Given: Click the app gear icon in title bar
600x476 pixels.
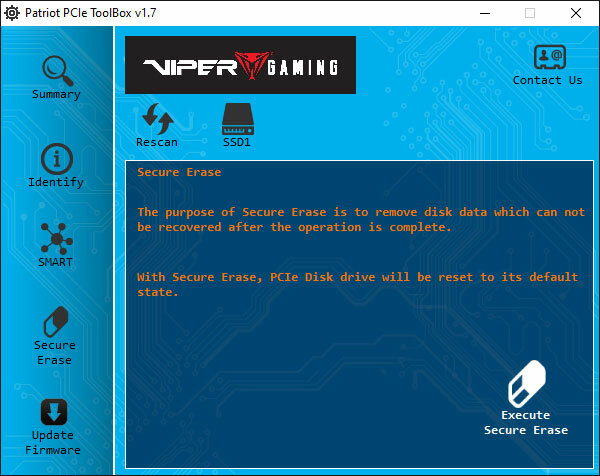Looking at the screenshot, I should tap(12, 13).
